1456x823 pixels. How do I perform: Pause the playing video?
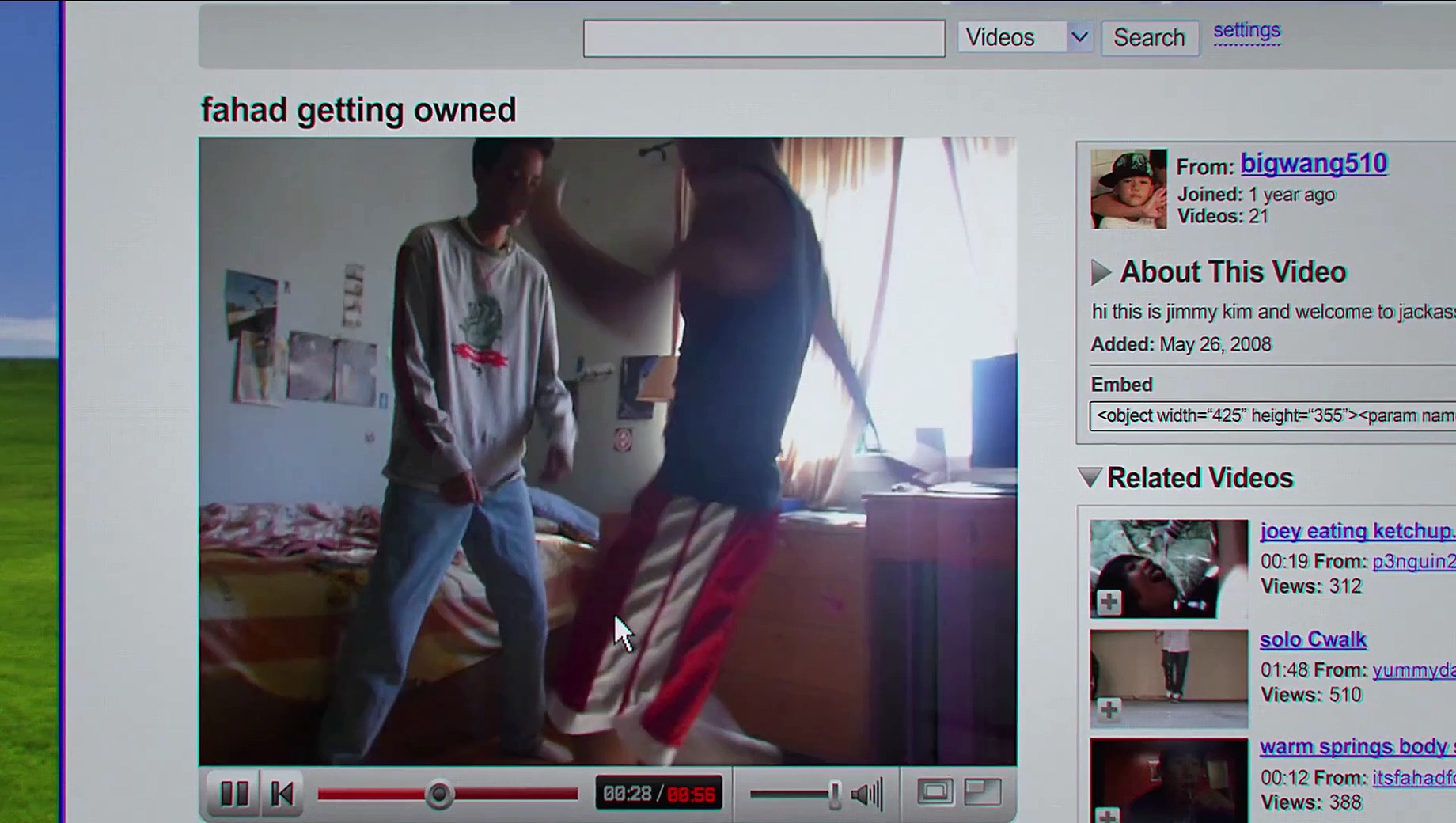click(x=234, y=793)
